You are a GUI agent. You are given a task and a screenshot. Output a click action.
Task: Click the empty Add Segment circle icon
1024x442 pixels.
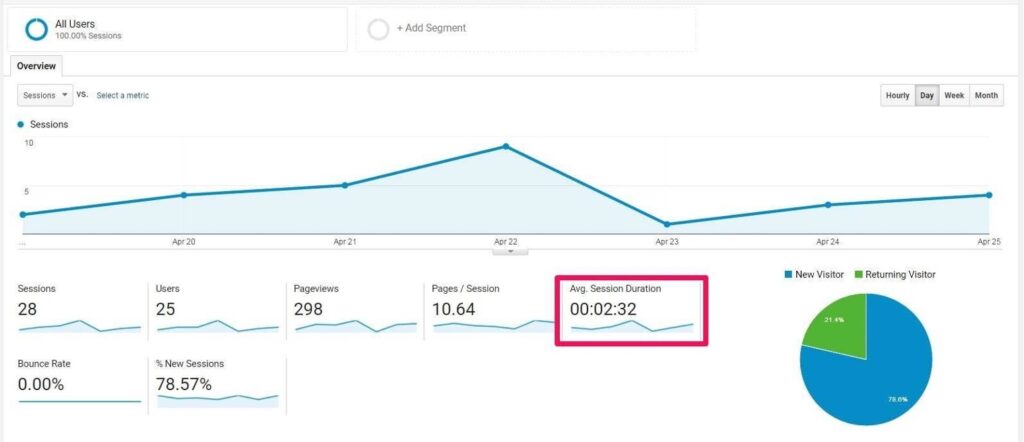point(379,29)
